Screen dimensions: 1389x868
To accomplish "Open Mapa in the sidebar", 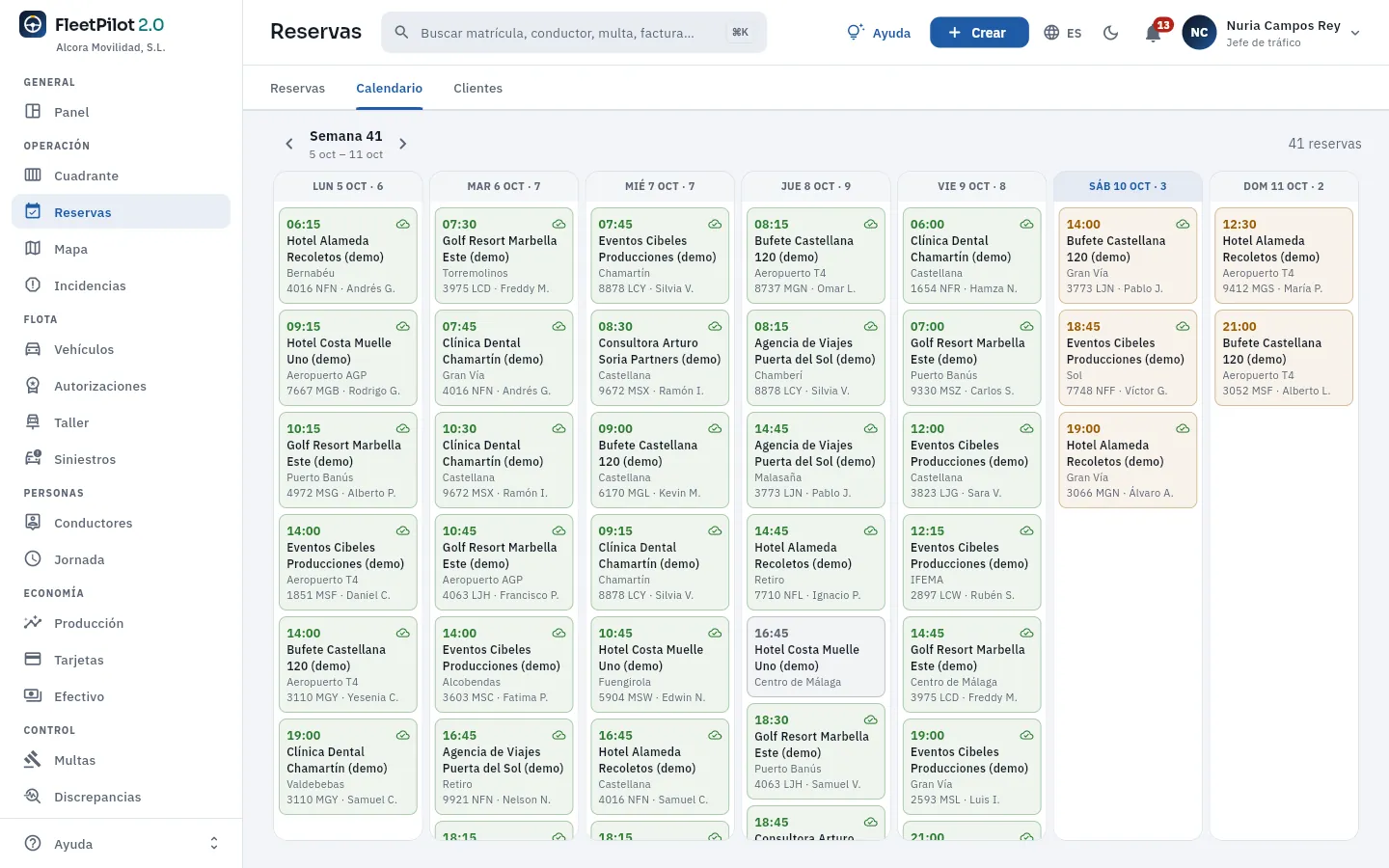I will coord(121,249).
